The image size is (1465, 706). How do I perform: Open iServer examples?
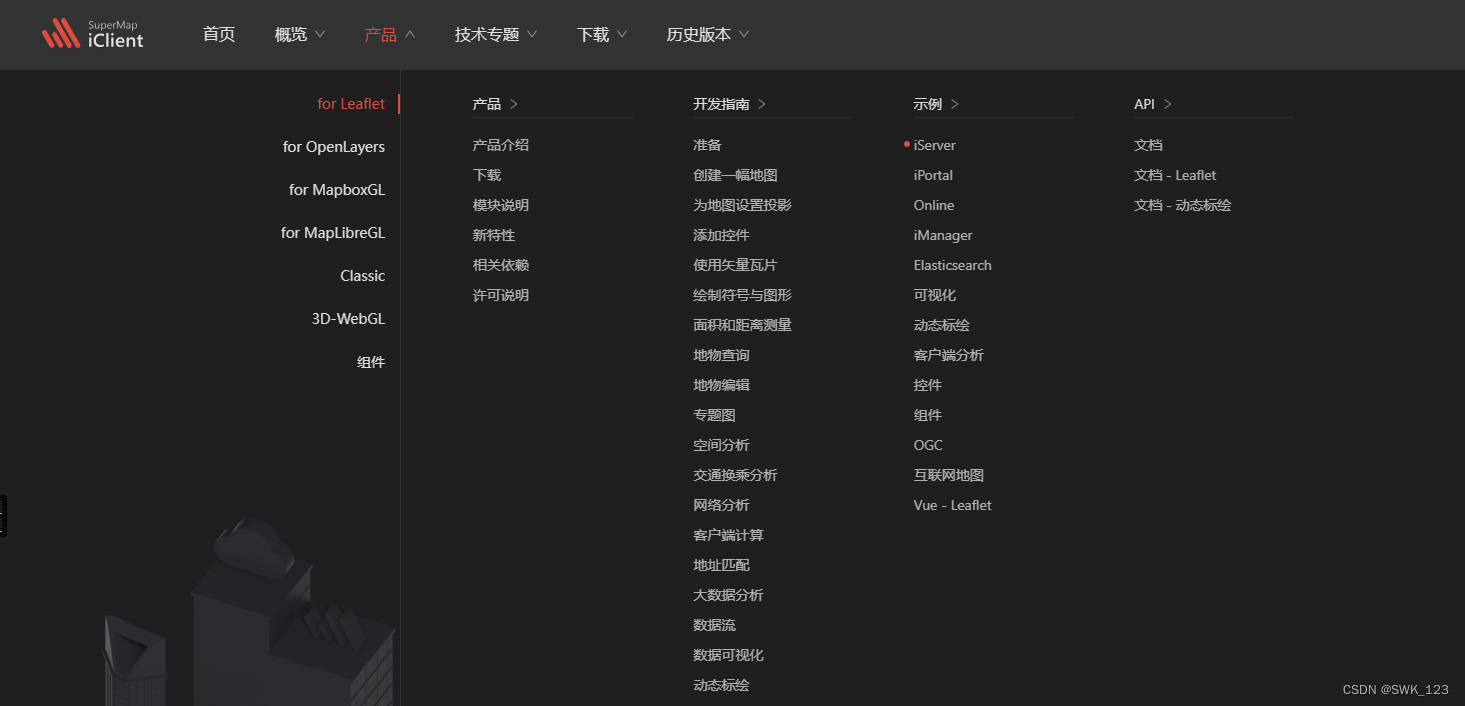[934, 145]
